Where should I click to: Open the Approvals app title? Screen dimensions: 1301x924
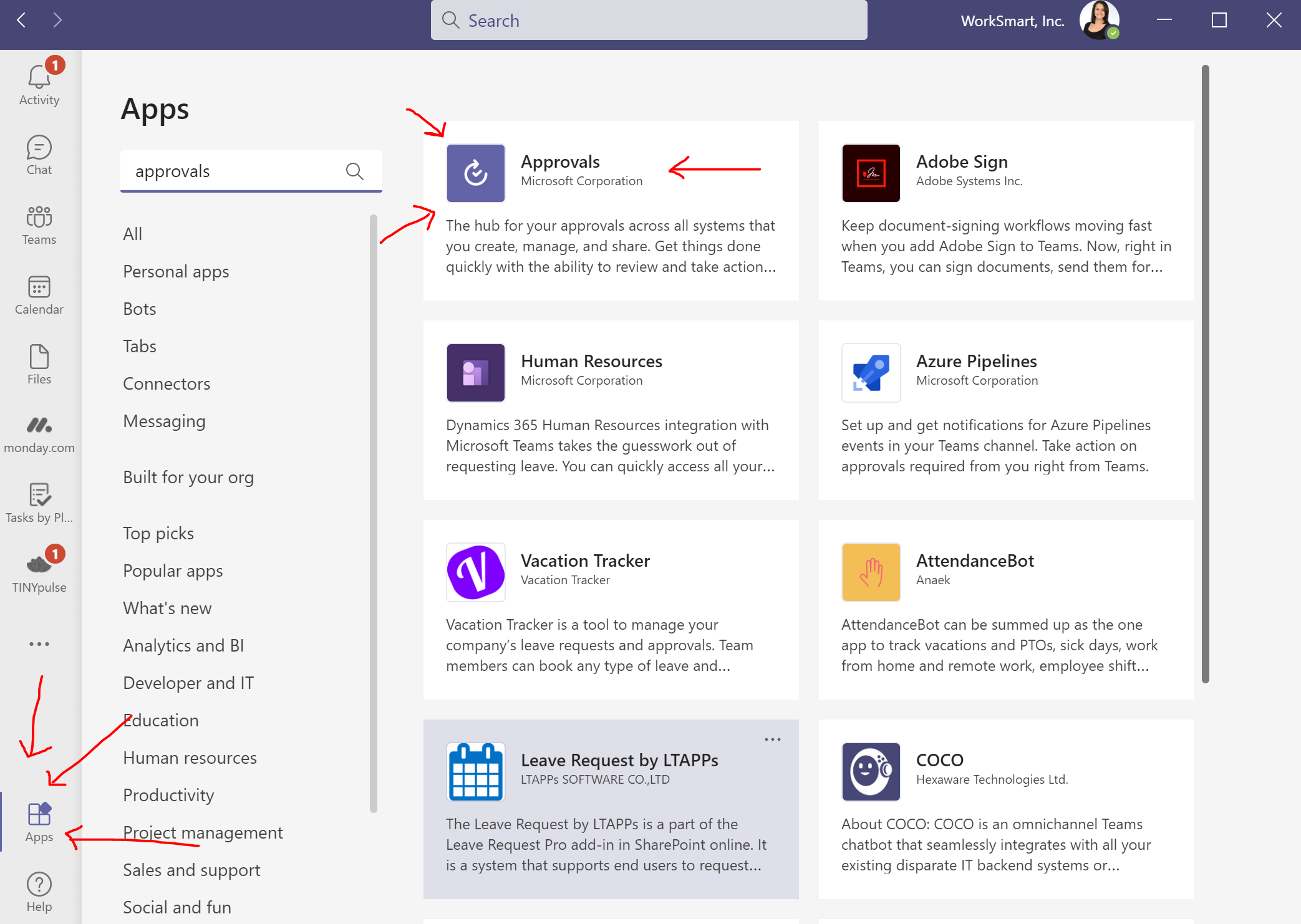(560, 161)
